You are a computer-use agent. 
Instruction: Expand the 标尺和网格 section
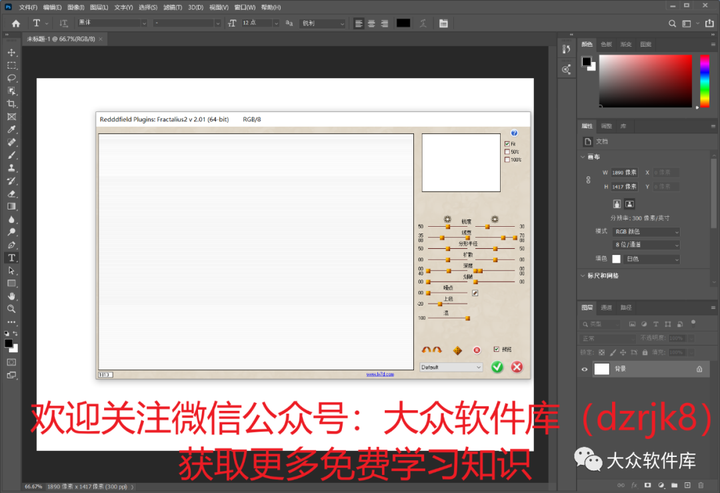point(583,276)
